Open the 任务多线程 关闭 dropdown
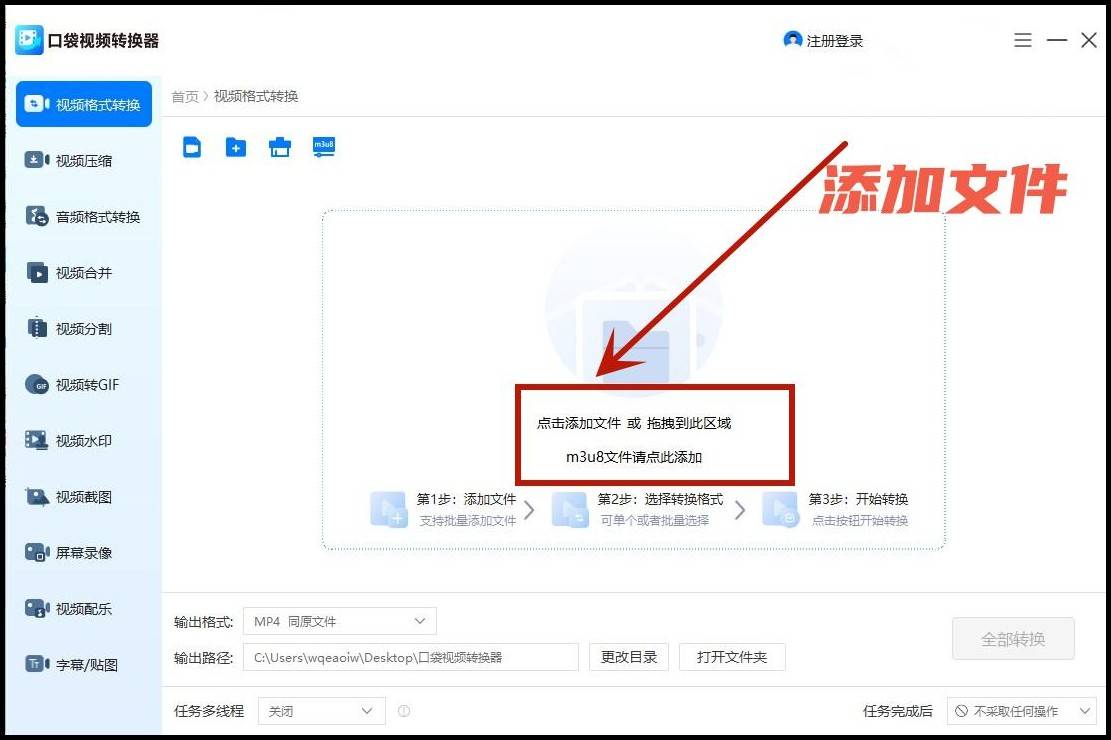The width and height of the screenshot is (1111, 740). tap(322, 711)
